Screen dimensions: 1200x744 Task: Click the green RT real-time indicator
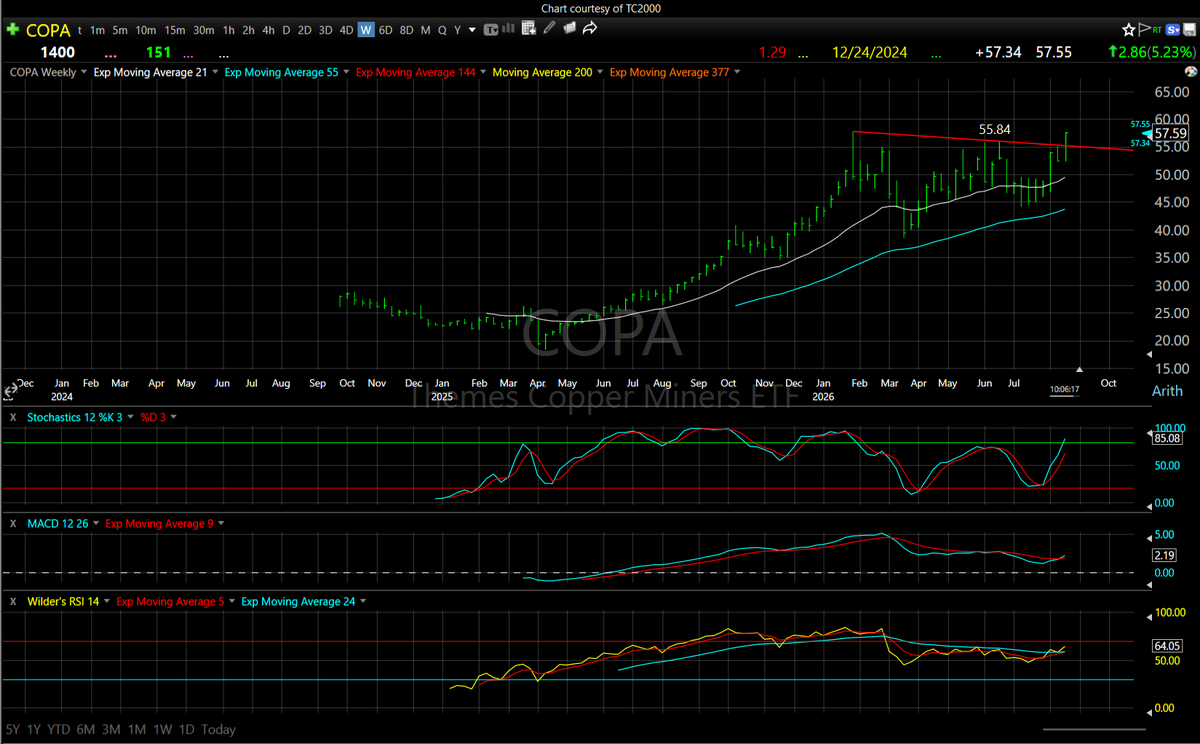(x=1157, y=30)
